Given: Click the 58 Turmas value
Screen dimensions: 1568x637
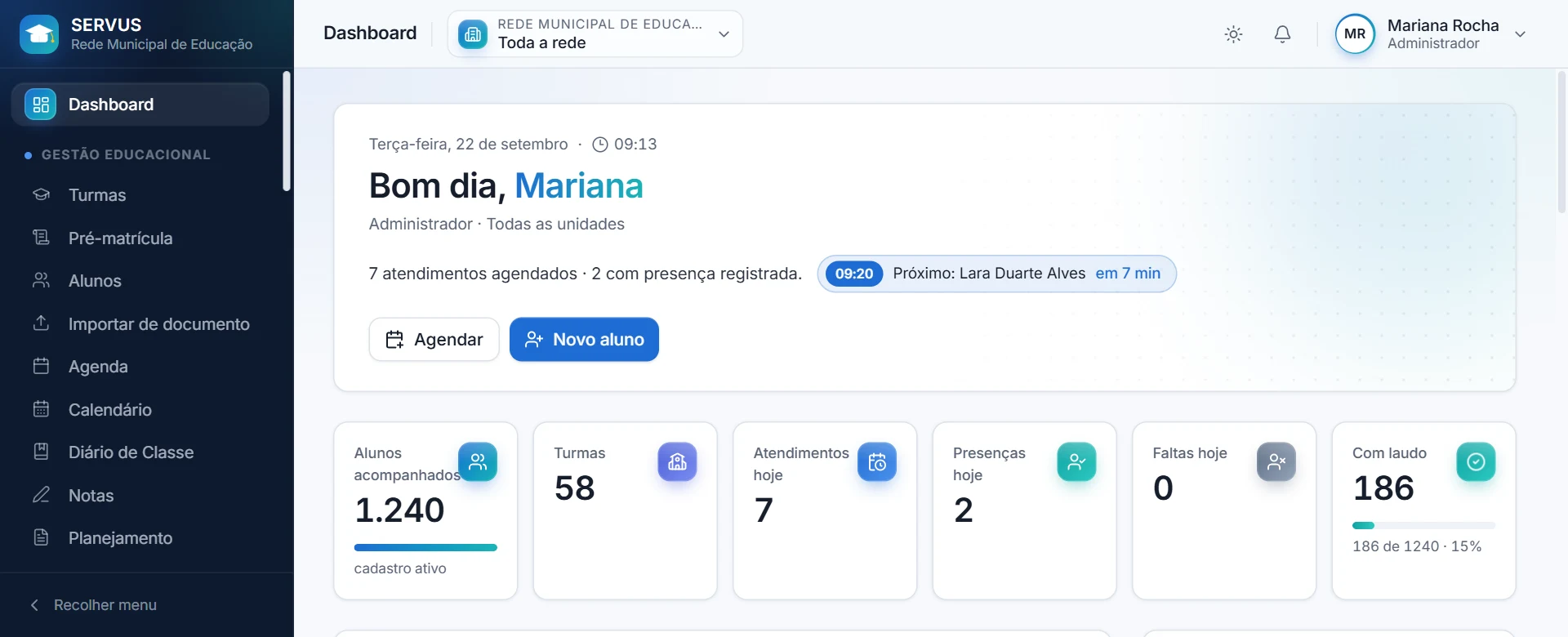Looking at the screenshot, I should click(575, 488).
